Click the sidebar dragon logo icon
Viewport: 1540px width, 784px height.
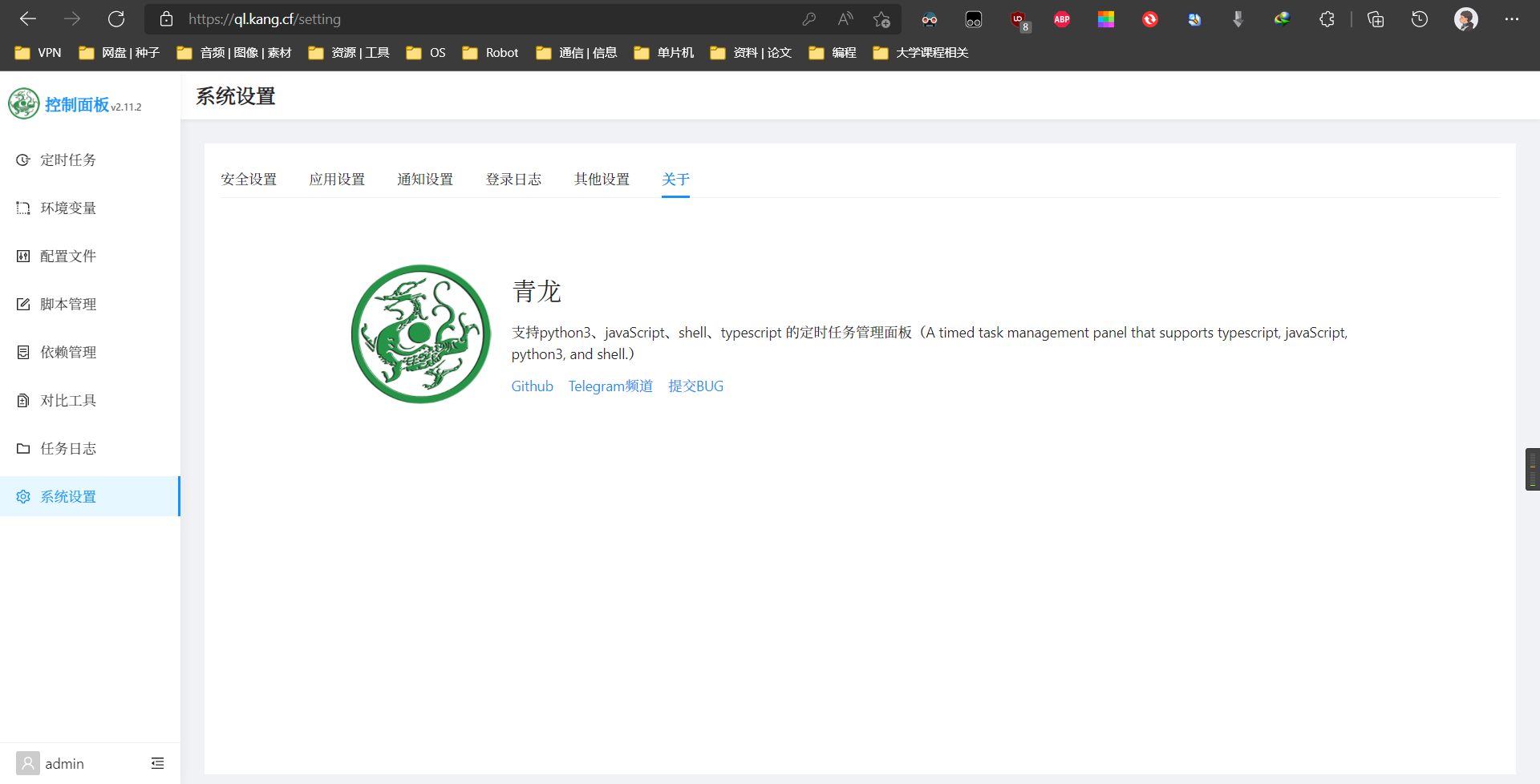(24, 103)
